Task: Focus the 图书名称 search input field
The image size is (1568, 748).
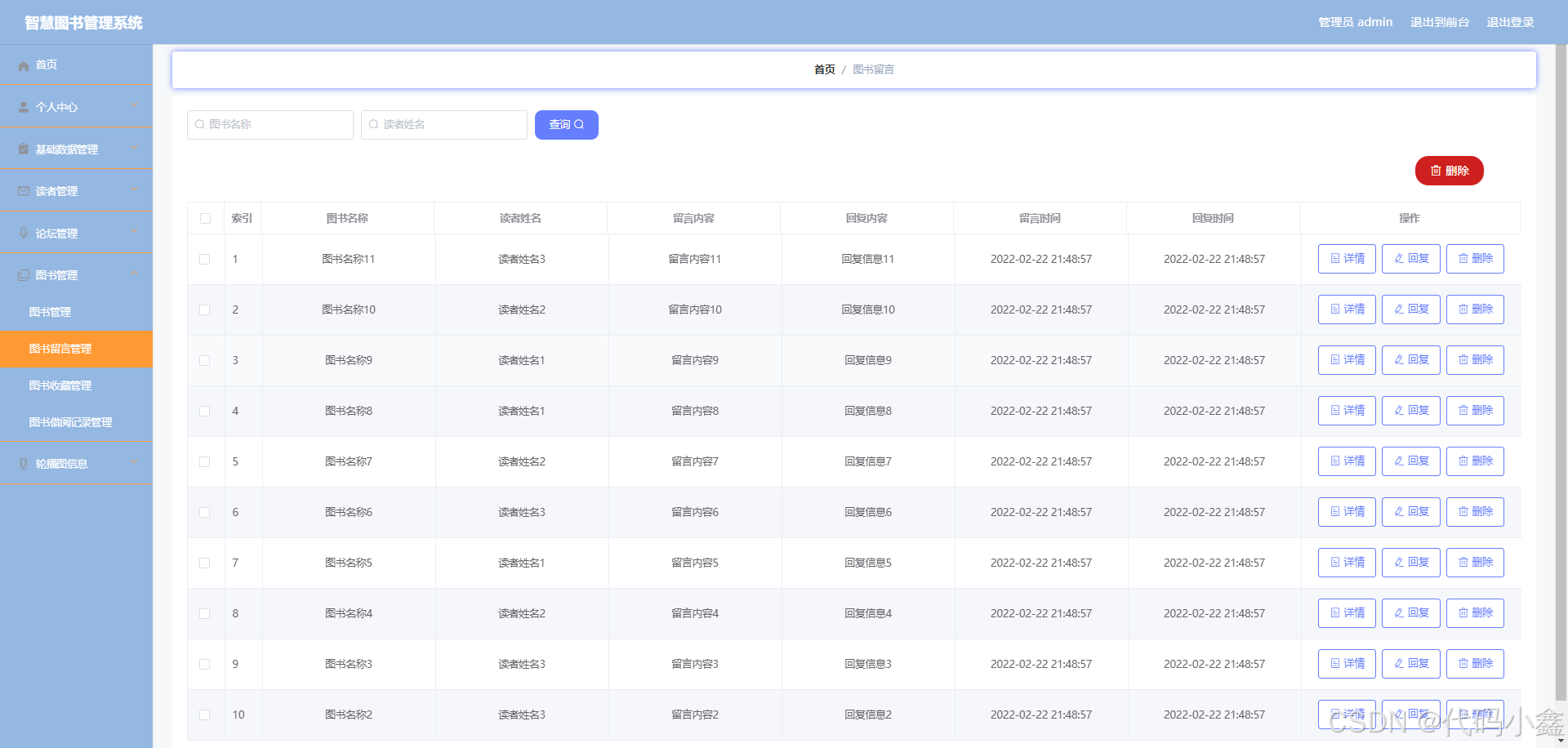Action: [270, 125]
